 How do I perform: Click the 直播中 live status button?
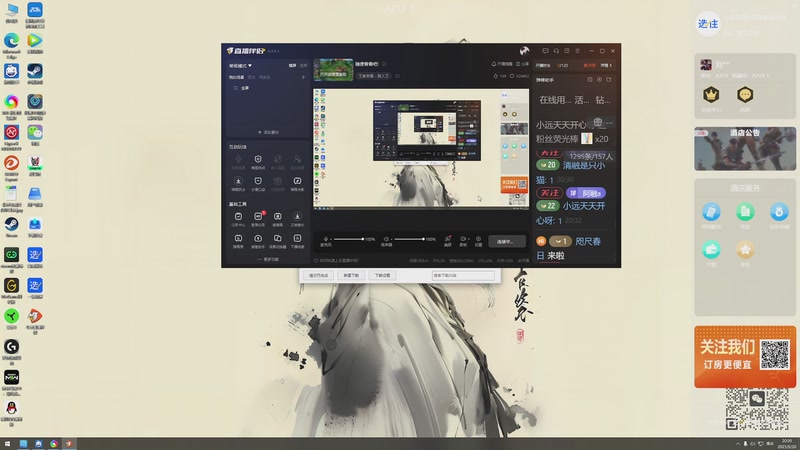click(507, 241)
